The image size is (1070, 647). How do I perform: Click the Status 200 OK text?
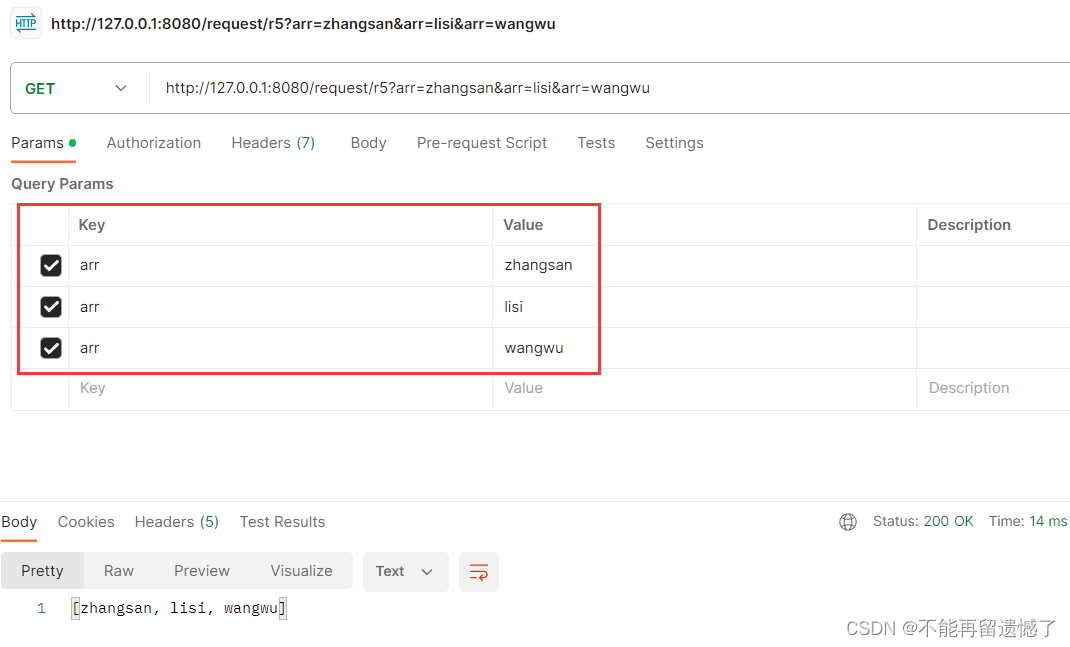click(923, 521)
